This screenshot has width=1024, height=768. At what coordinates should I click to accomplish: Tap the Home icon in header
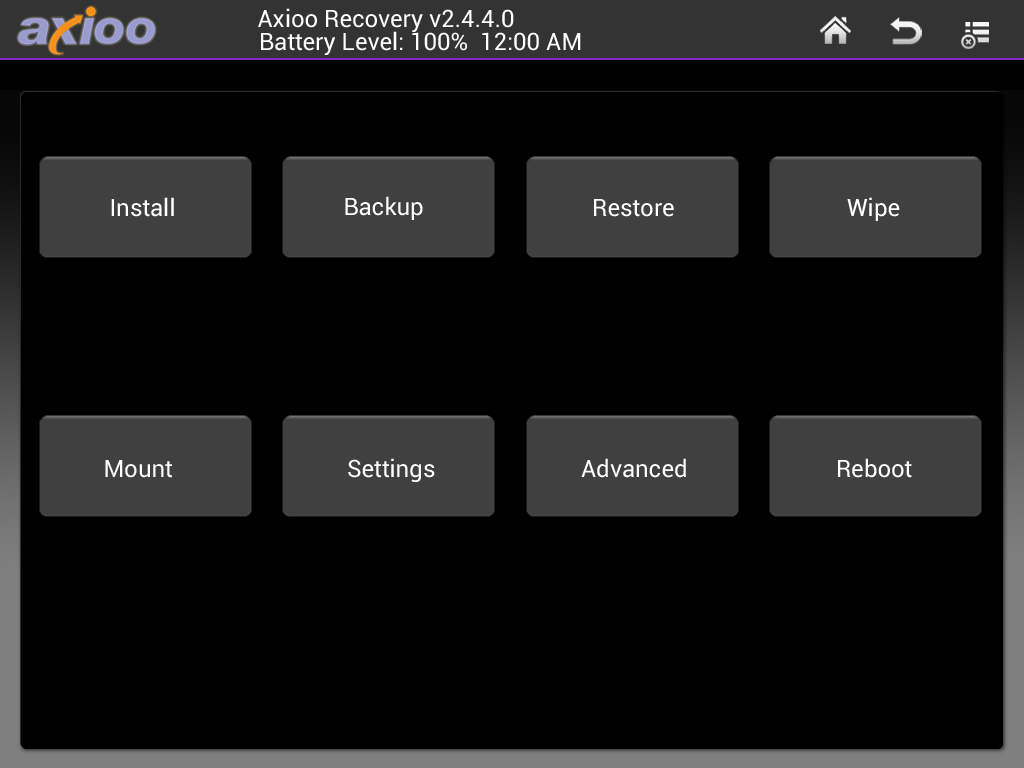click(x=835, y=31)
